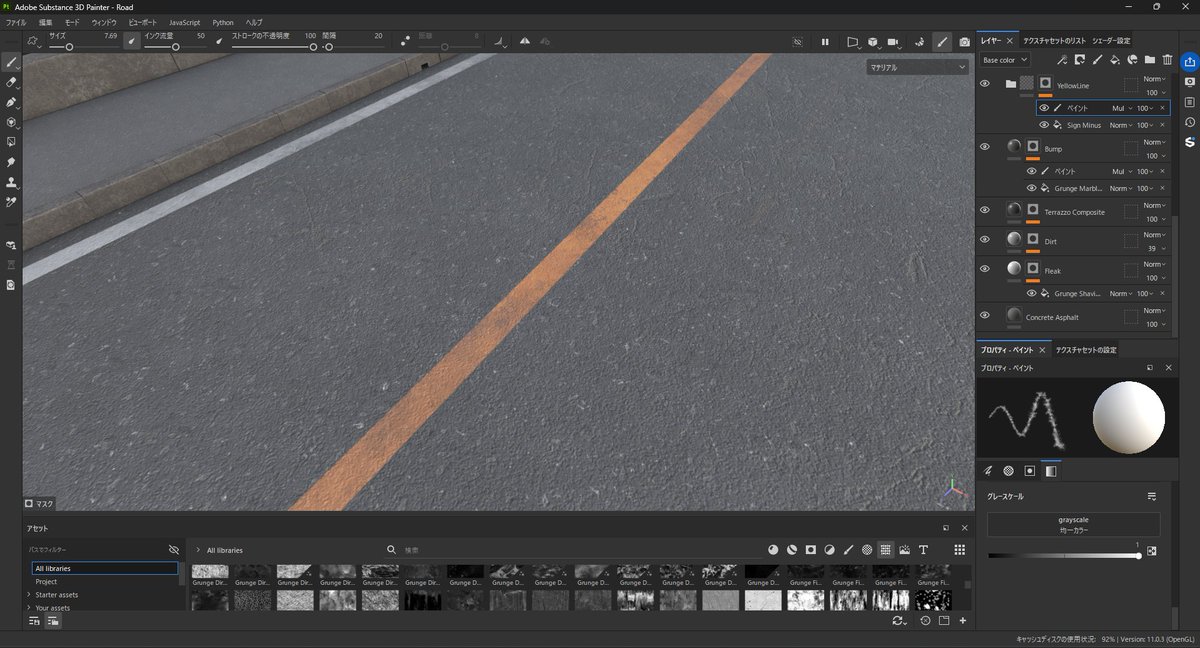Click the add fill layer icon

point(1113,59)
